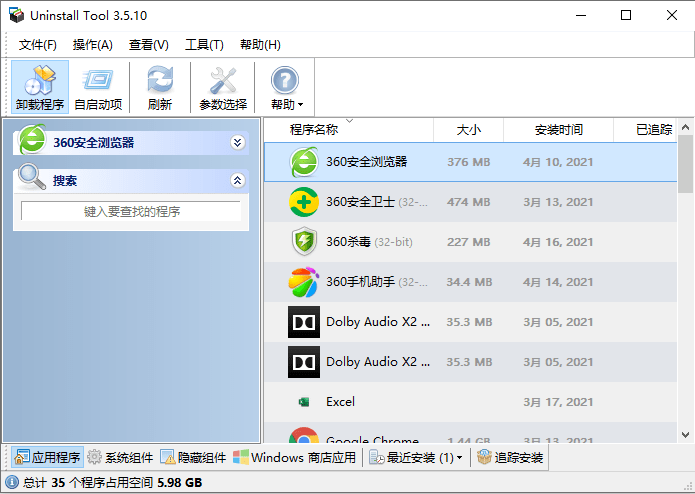Click the program search input field
Viewport: 695px width, 494px height.
click(131, 211)
